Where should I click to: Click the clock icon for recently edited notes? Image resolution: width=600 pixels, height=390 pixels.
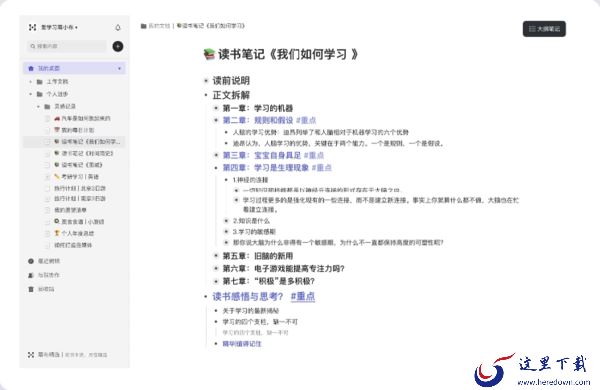coord(31,261)
